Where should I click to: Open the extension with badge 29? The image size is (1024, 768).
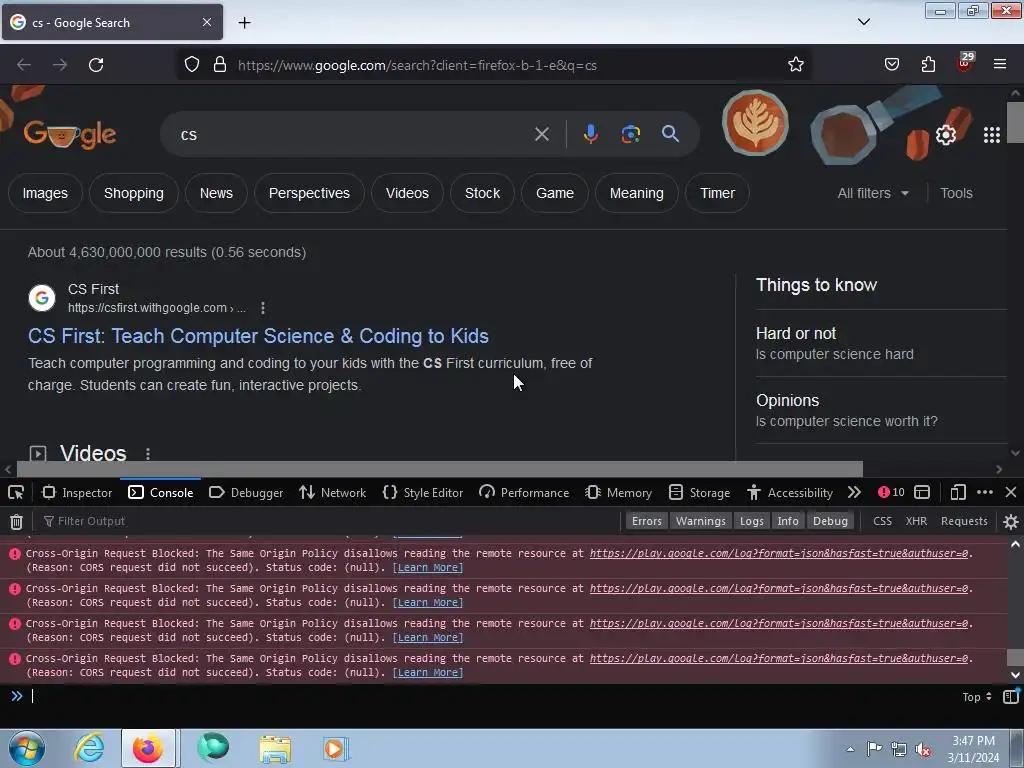coord(964,63)
